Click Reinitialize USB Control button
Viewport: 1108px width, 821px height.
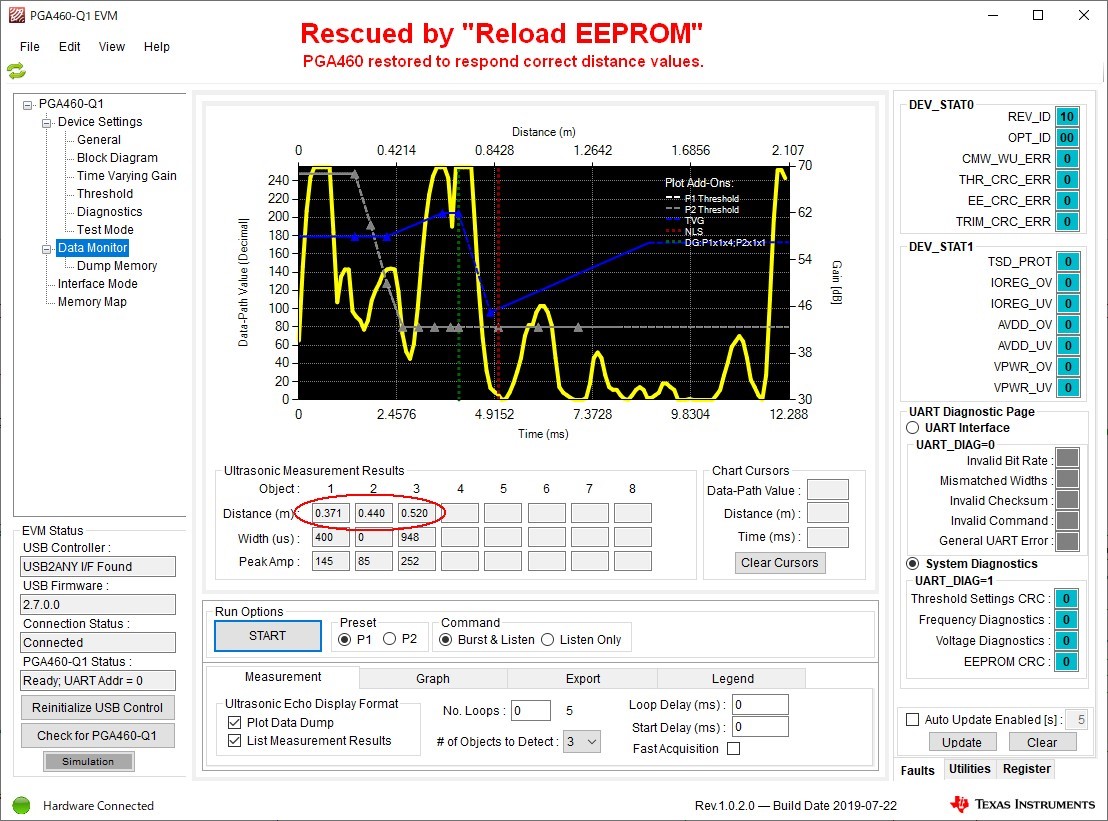[x=98, y=708]
